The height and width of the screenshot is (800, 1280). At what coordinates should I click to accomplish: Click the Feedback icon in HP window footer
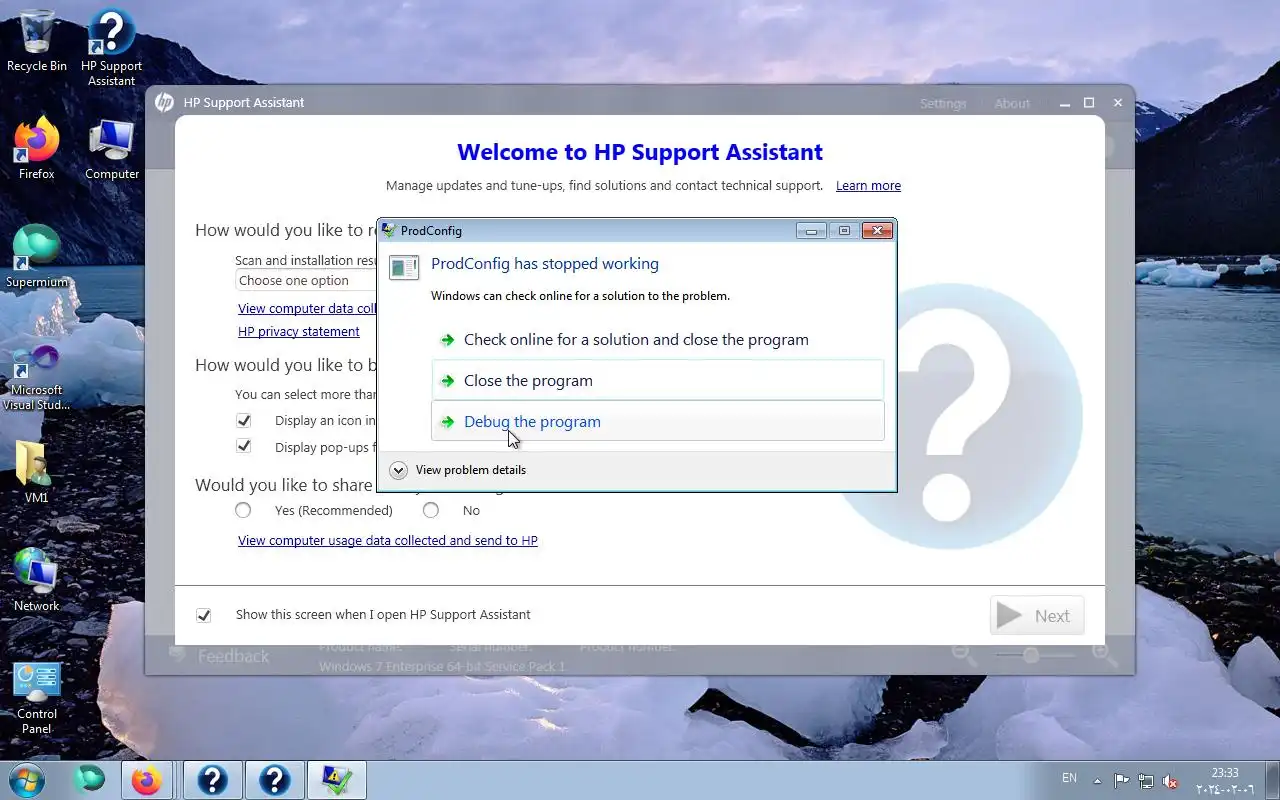178,655
